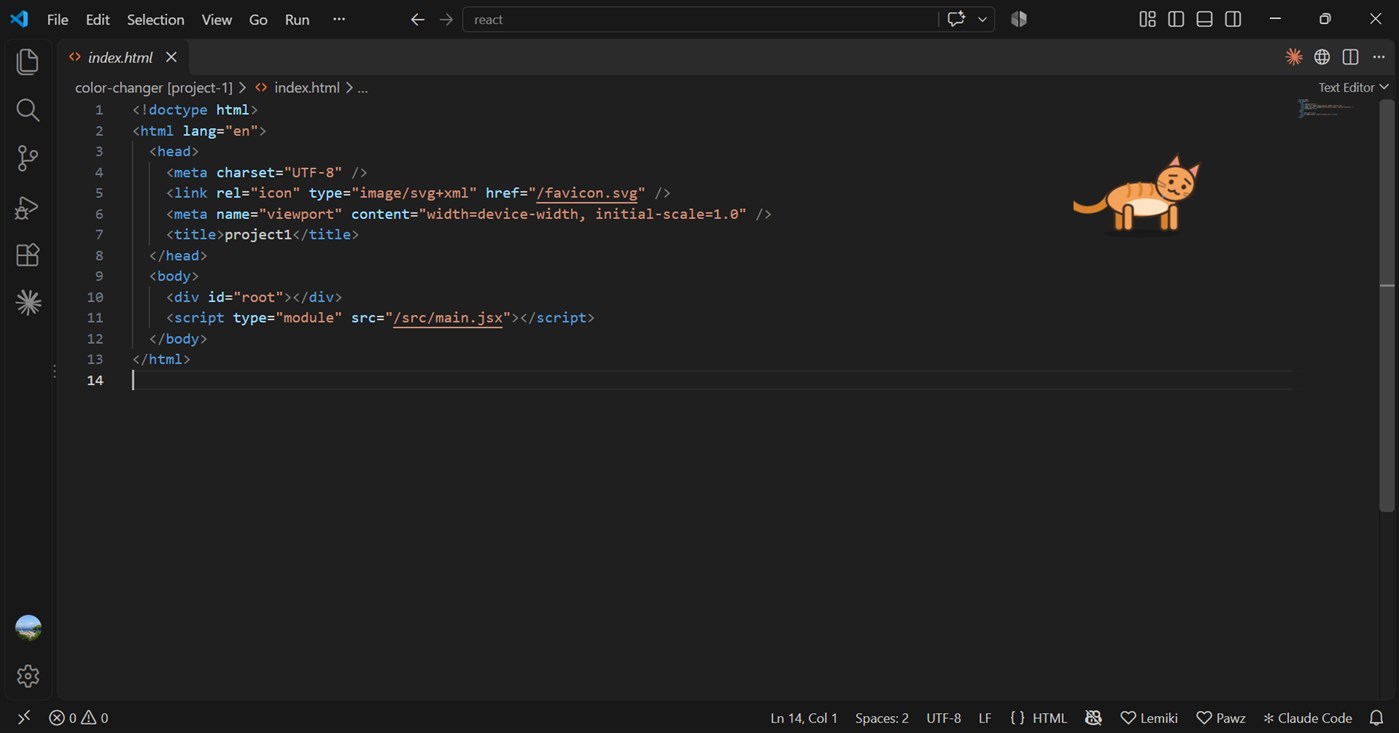
Task: Open the remote window indicator
Action: tap(24, 718)
